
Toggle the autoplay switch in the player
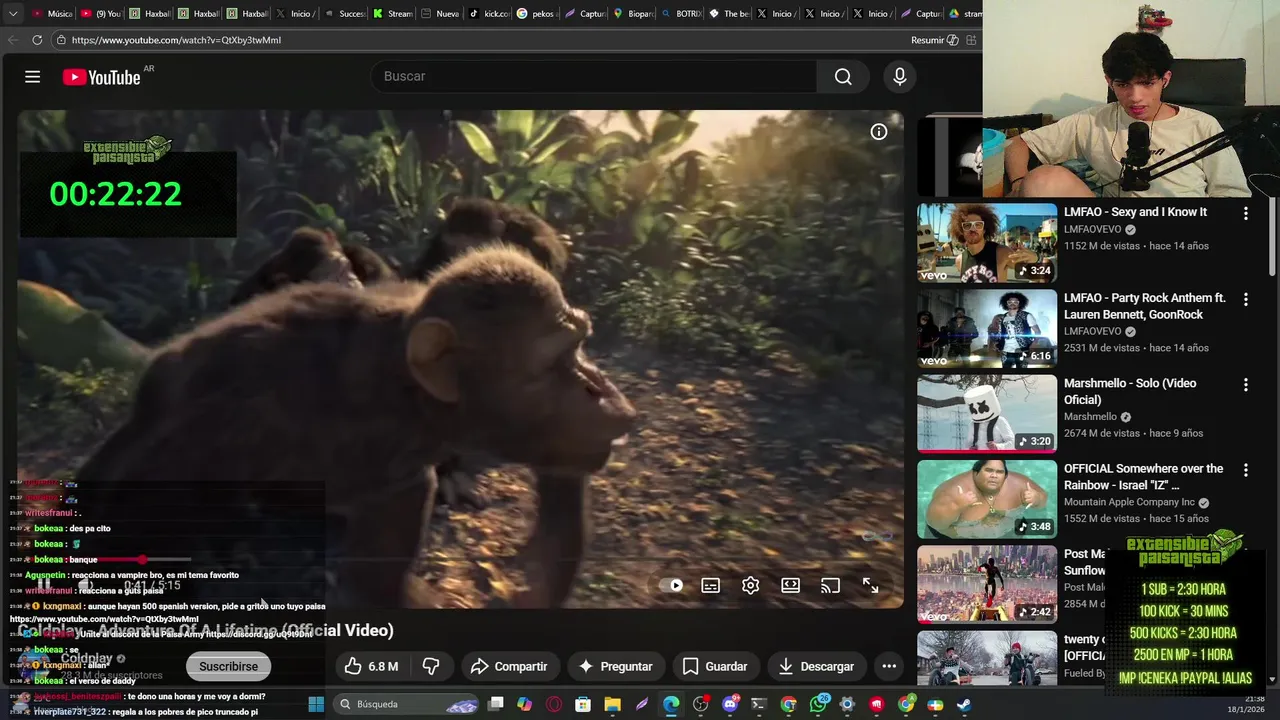[x=672, y=586]
